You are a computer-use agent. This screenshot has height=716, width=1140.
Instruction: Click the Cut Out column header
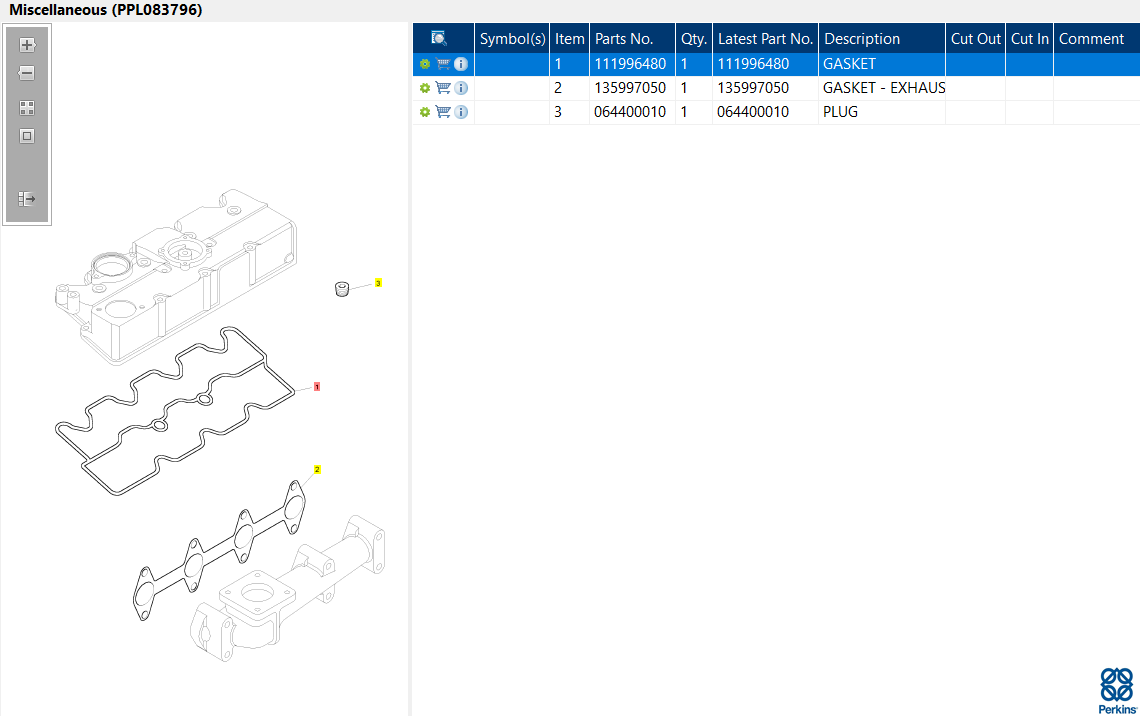pyautogui.click(x=976, y=39)
